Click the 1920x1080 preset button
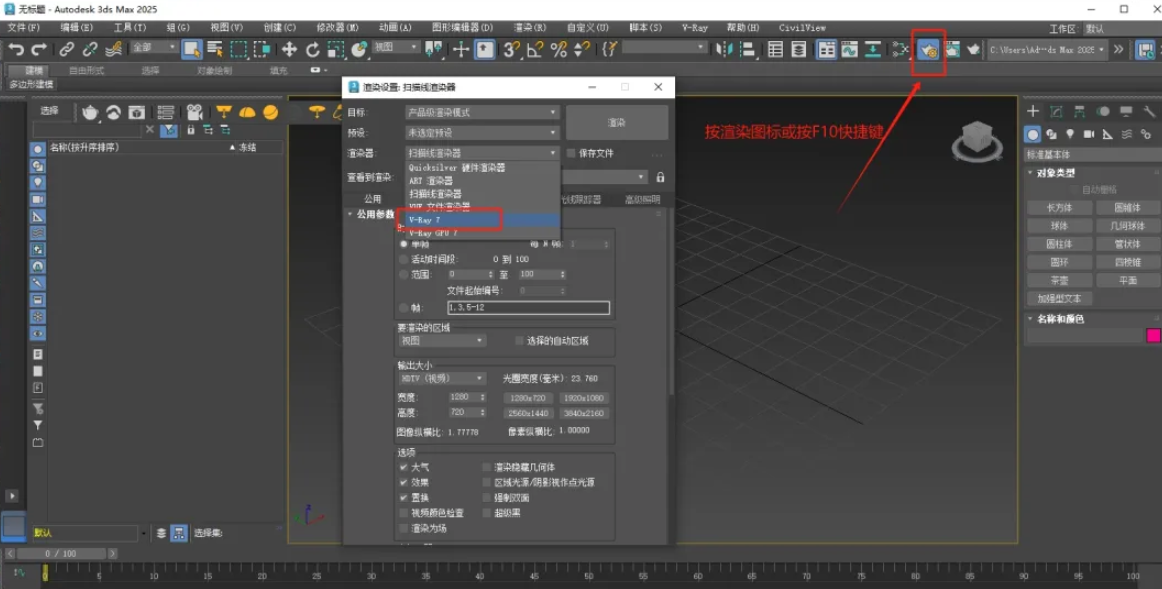Screen dimensions: 1162x589 tap(584, 399)
